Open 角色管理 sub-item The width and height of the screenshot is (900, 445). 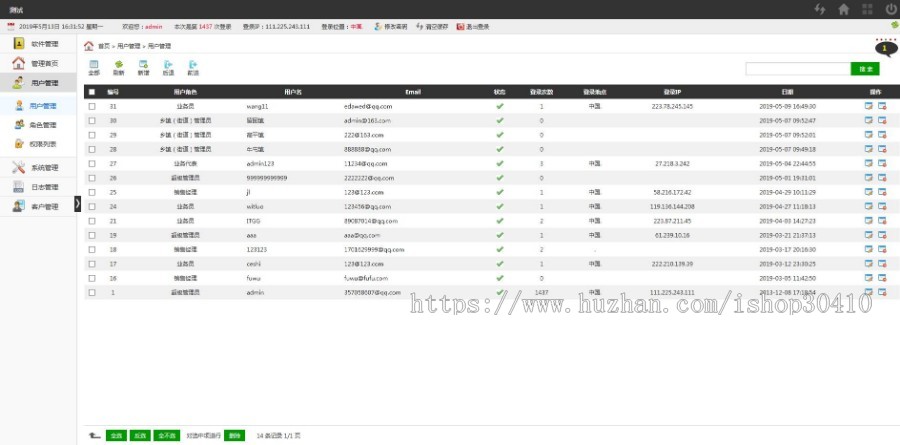[x=38, y=125]
